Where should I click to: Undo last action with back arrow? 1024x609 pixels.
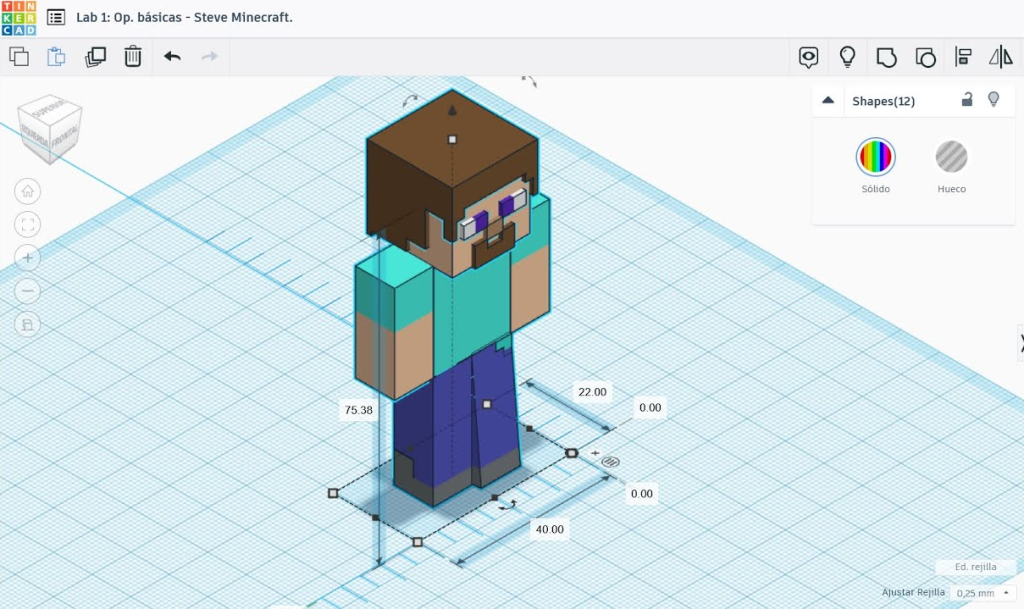(x=172, y=57)
